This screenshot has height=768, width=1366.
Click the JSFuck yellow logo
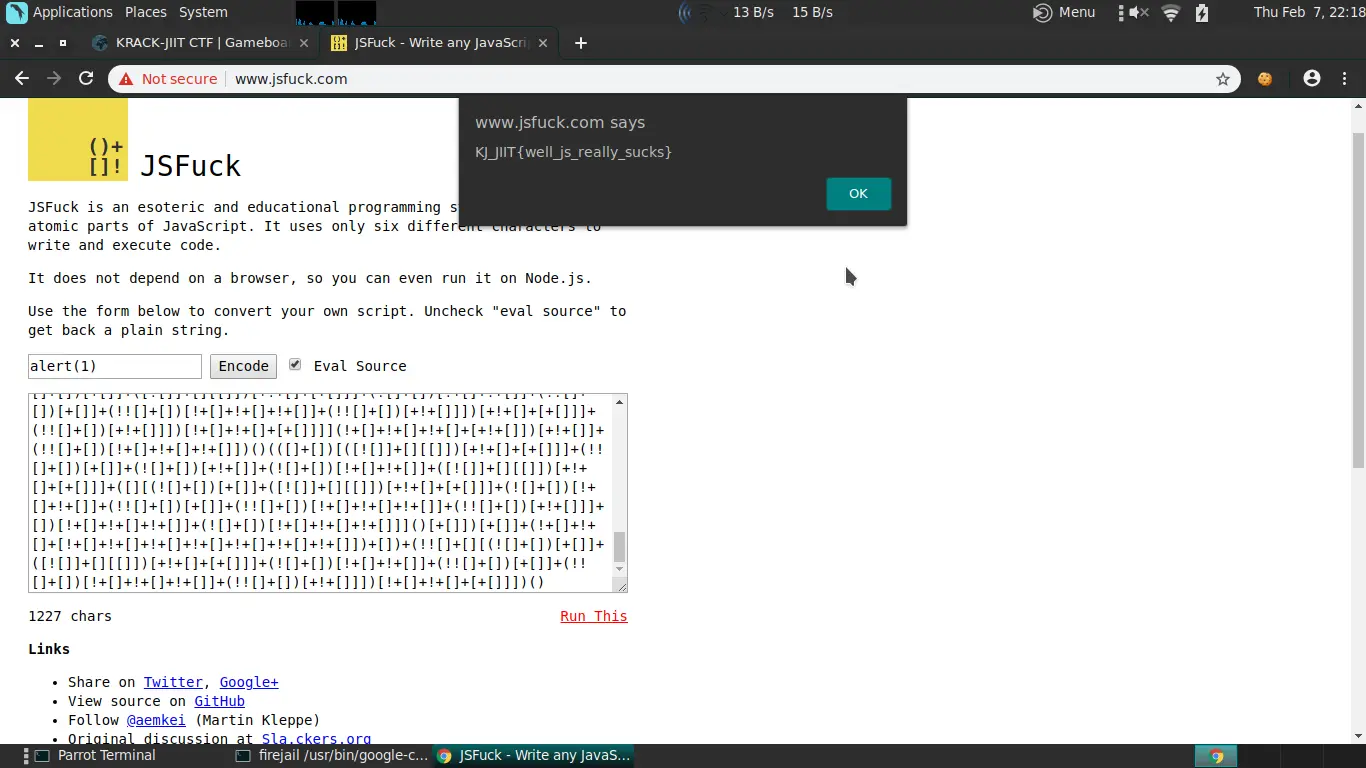[78, 139]
